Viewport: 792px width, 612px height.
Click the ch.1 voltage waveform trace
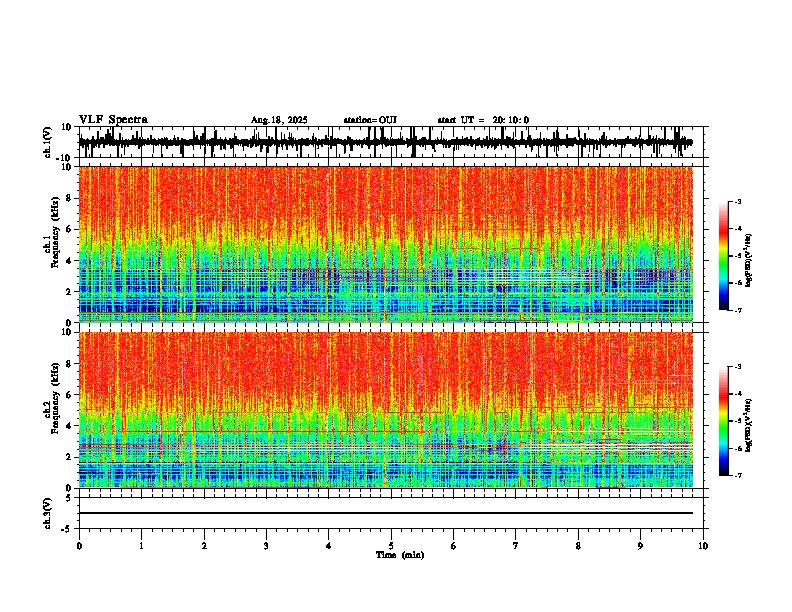385,142
